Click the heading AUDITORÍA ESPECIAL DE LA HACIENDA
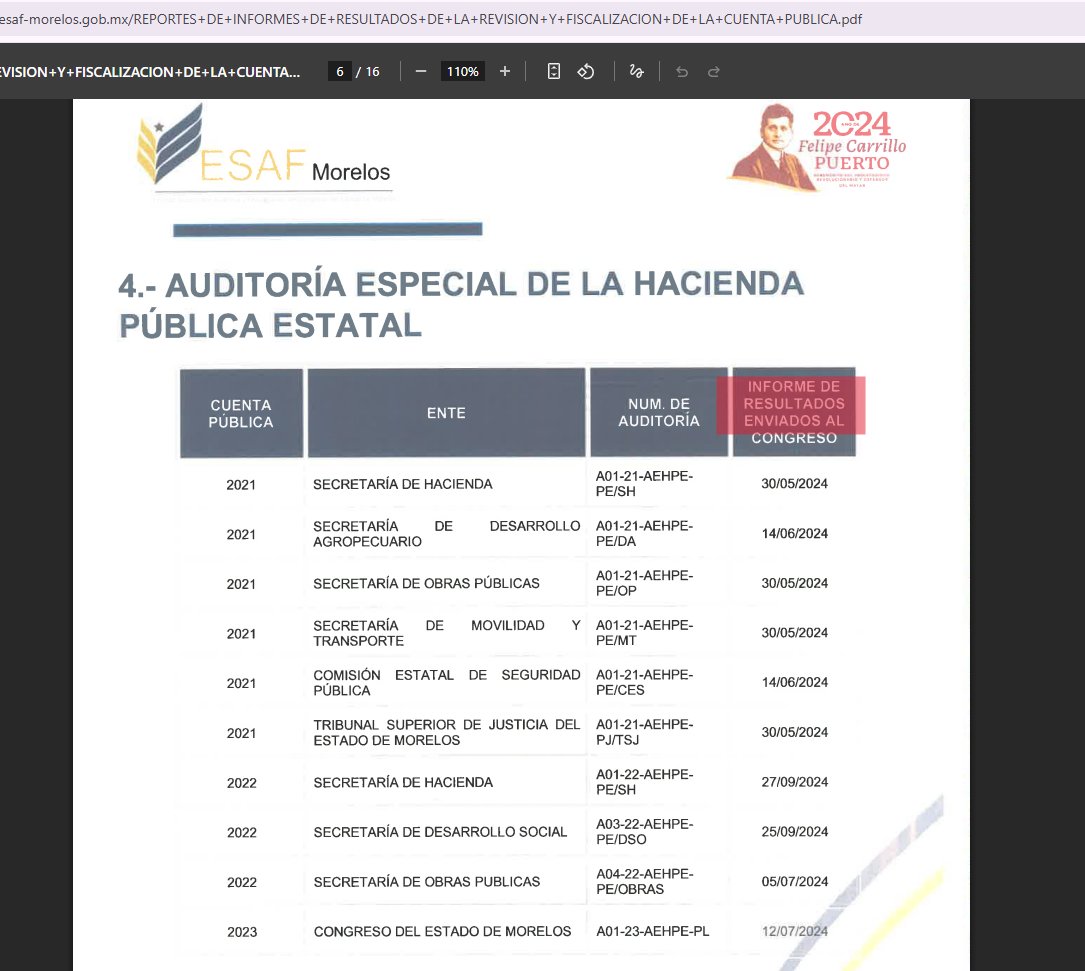The height and width of the screenshot is (971, 1085). pos(461,305)
